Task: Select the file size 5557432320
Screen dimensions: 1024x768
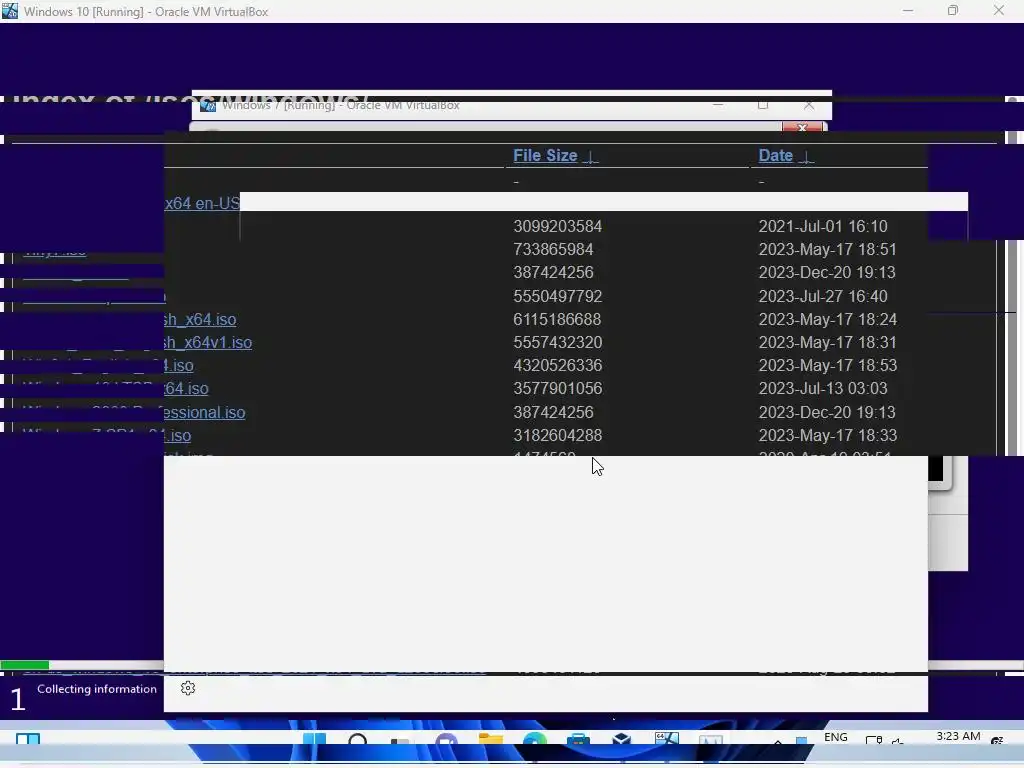Action: click(558, 343)
